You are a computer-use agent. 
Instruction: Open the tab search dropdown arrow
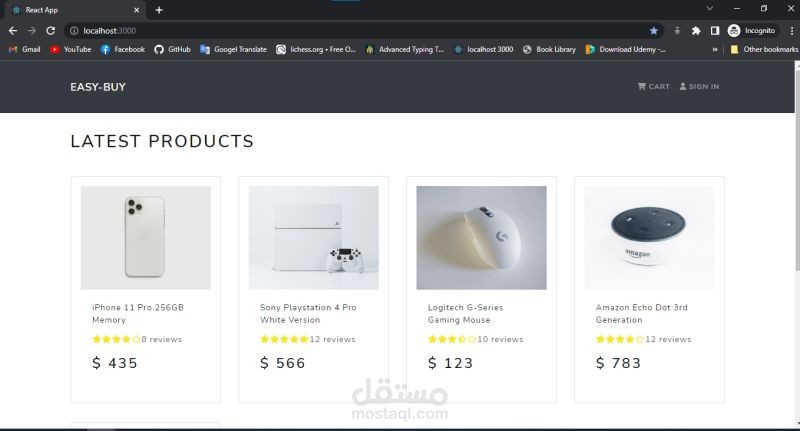710,9
